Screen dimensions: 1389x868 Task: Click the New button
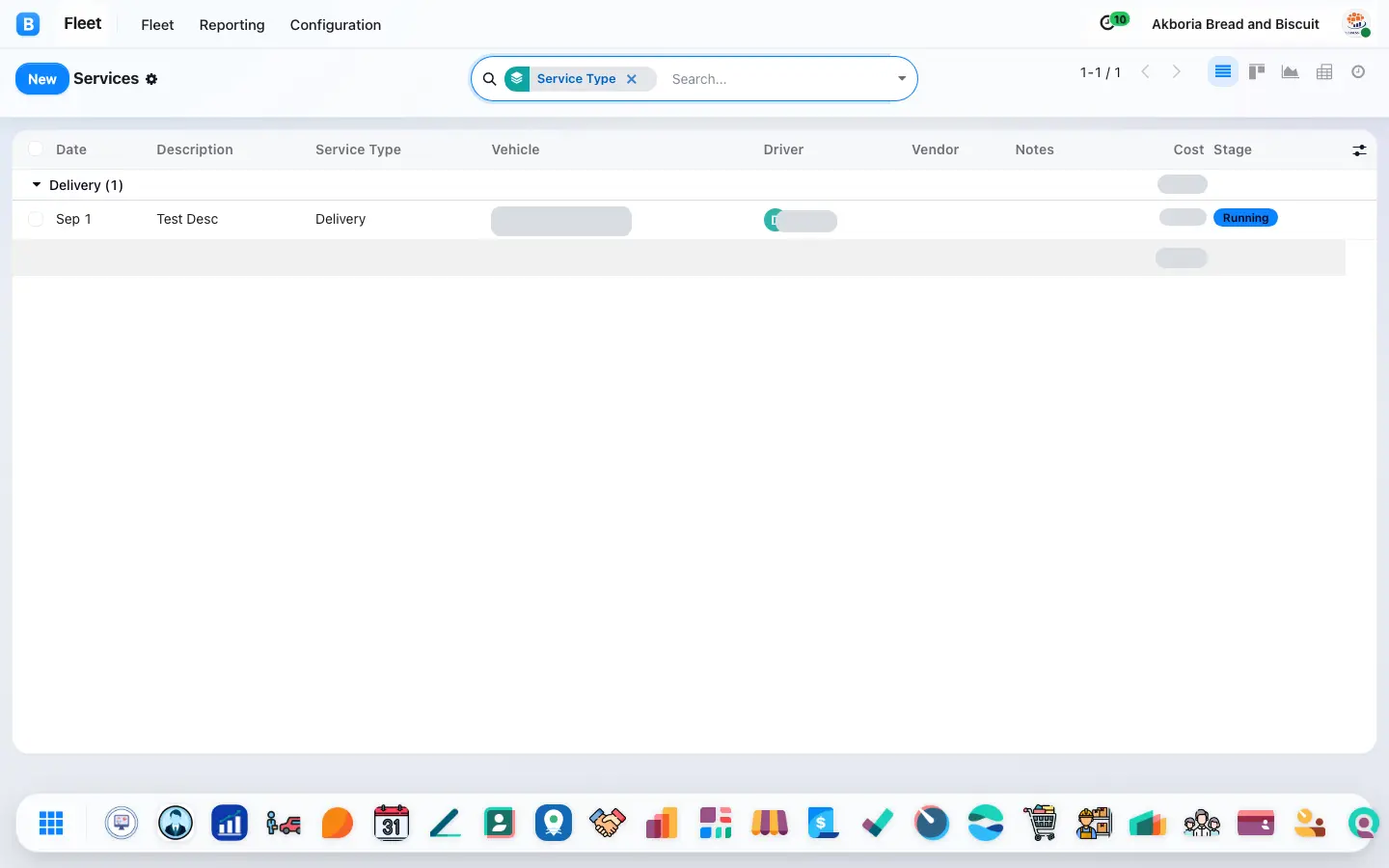pyautogui.click(x=42, y=79)
